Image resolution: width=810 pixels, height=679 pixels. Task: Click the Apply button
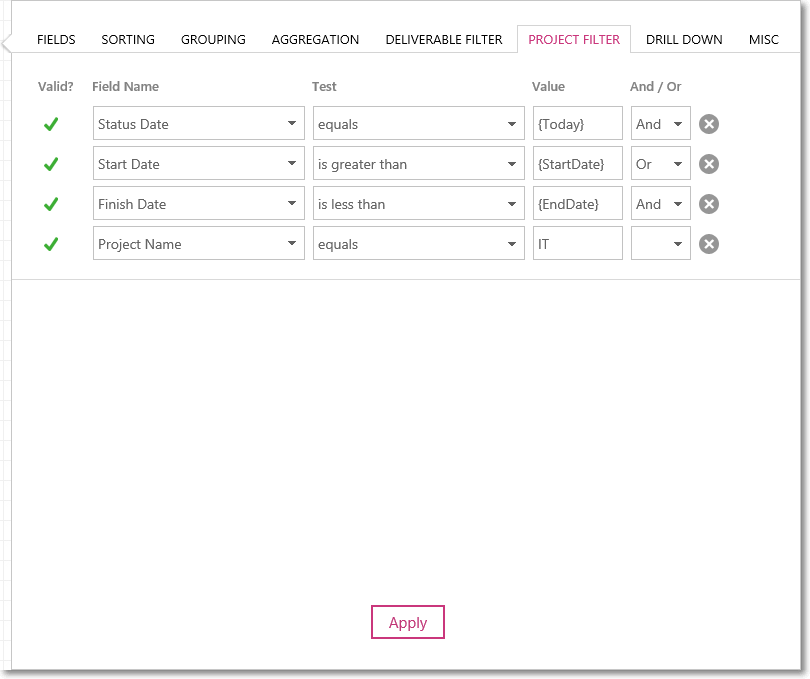click(x=408, y=622)
